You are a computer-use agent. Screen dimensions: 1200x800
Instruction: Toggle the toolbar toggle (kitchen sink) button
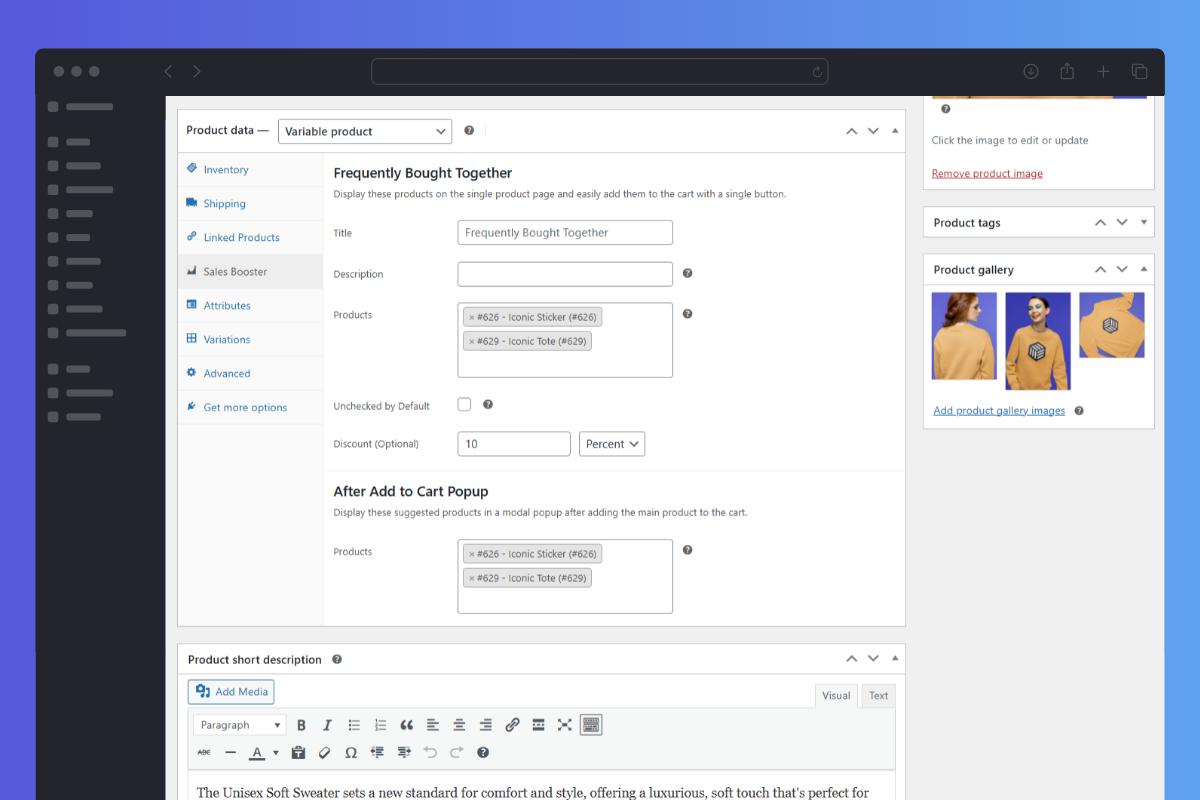click(x=591, y=725)
